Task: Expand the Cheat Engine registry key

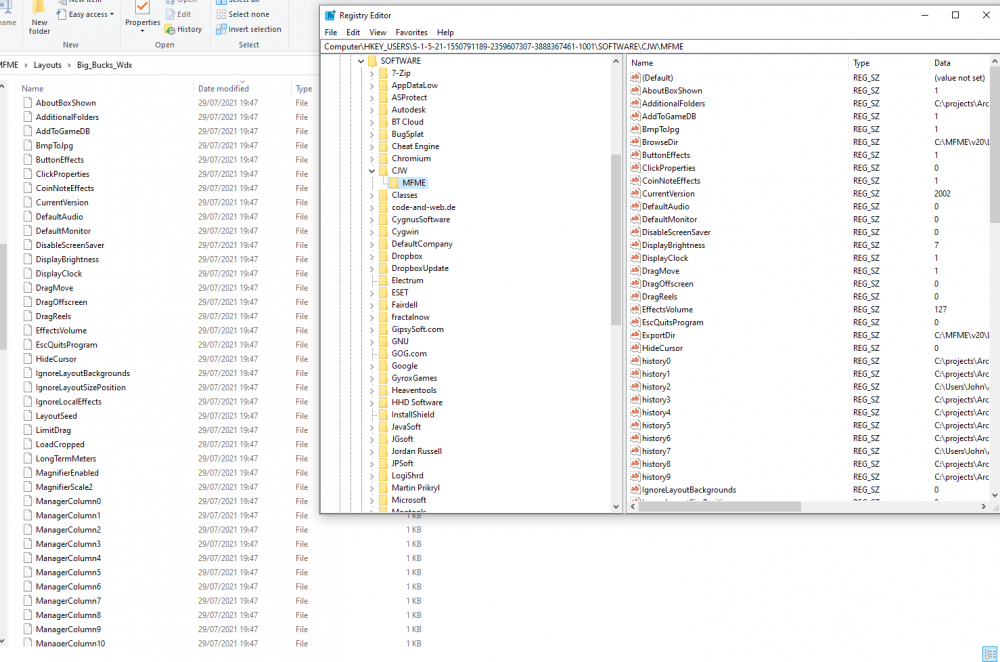Action: (372, 147)
